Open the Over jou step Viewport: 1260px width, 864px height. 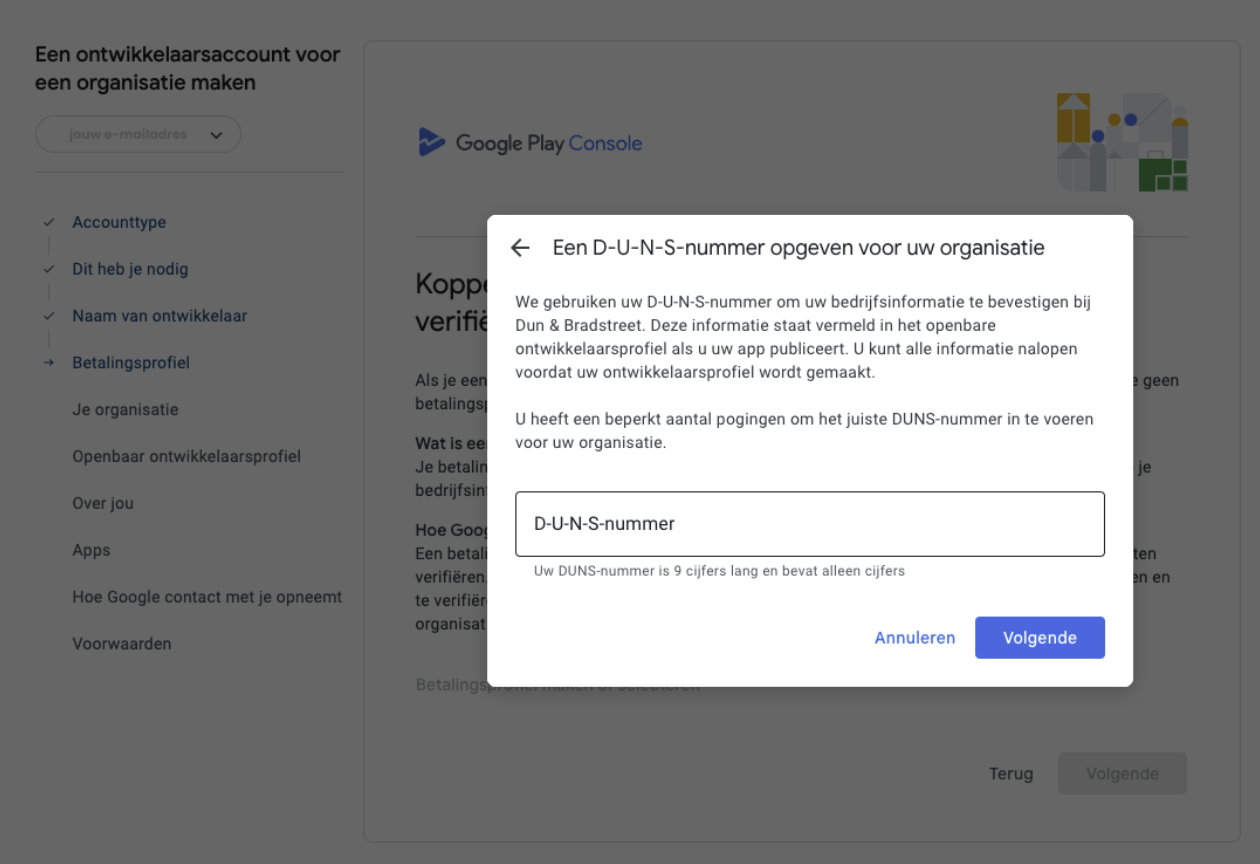103,503
